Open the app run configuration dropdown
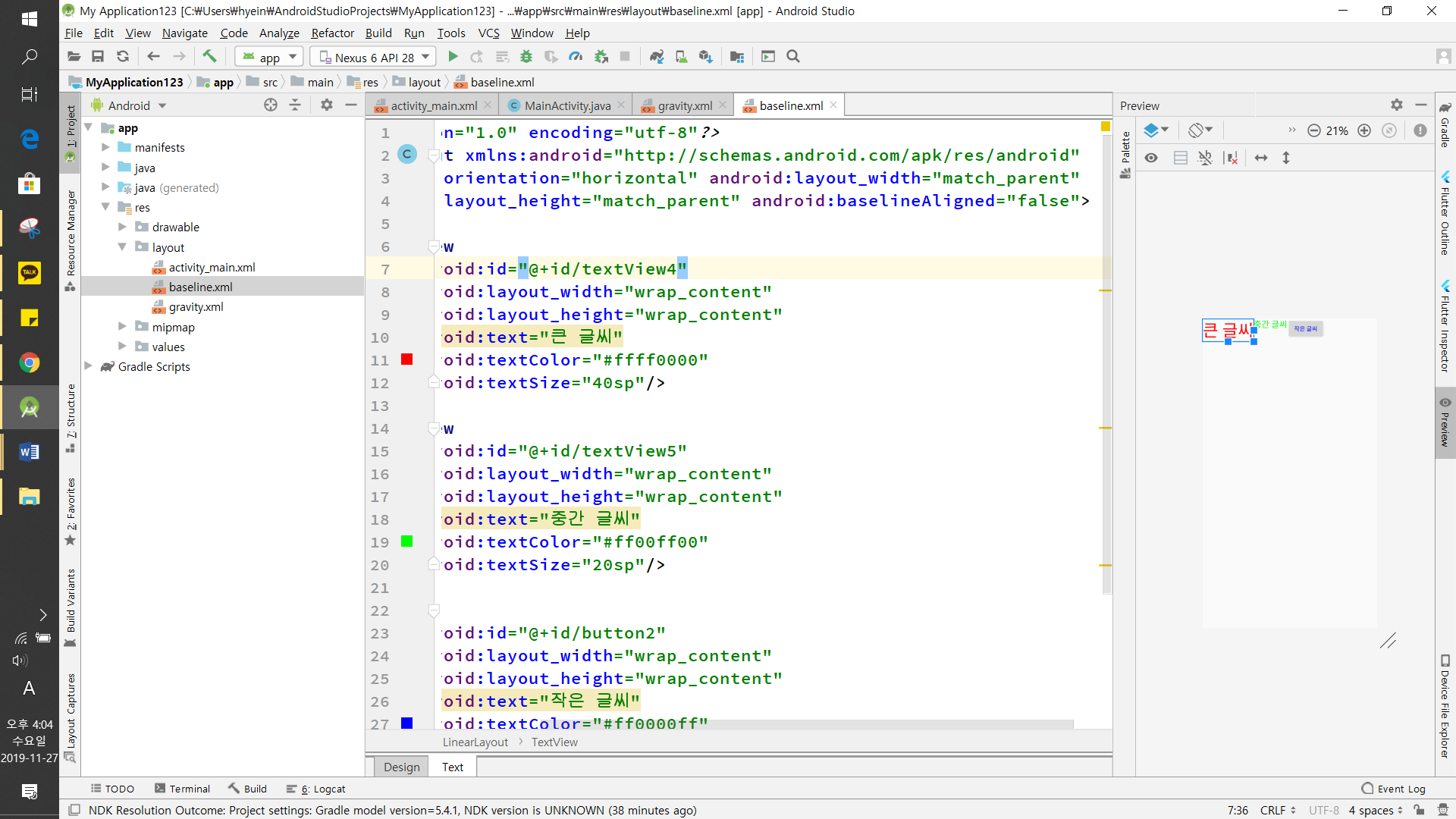 point(270,57)
